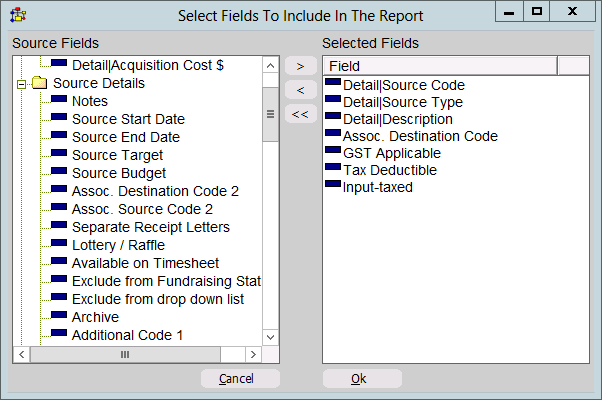Select GST Applicable in Selected Fields
602x400 pixels.
pyautogui.click(x=392, y=153)
